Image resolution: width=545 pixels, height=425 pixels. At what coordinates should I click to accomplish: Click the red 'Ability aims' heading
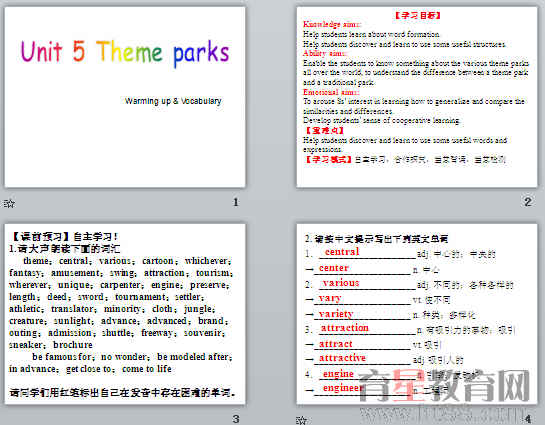click(x=325, y=53)
